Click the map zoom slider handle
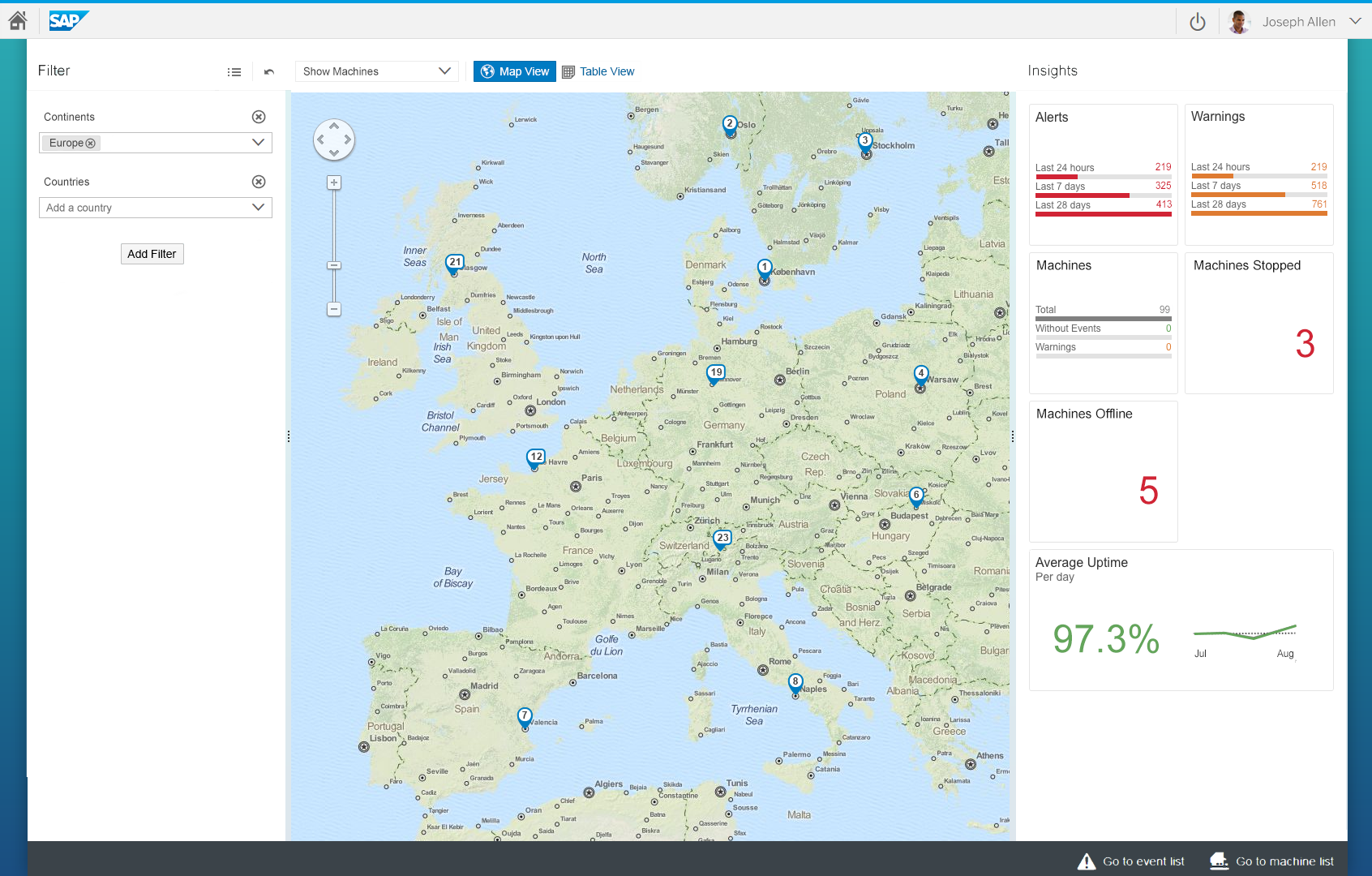This screenshot has width=1372, height=876. point(334,265)
